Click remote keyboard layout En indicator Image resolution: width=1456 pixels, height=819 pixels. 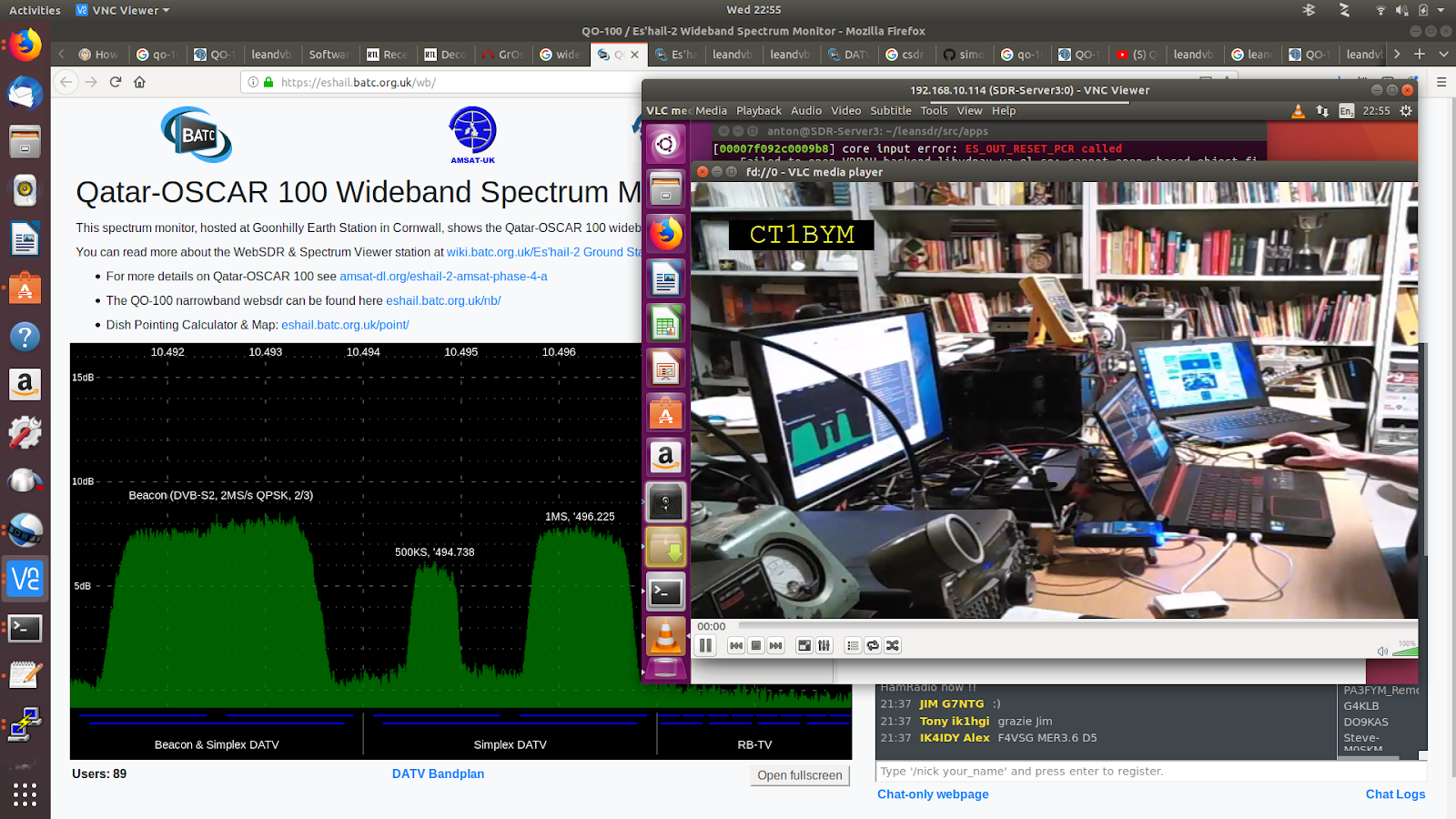pyautogui.click(x=1347, y=111)
